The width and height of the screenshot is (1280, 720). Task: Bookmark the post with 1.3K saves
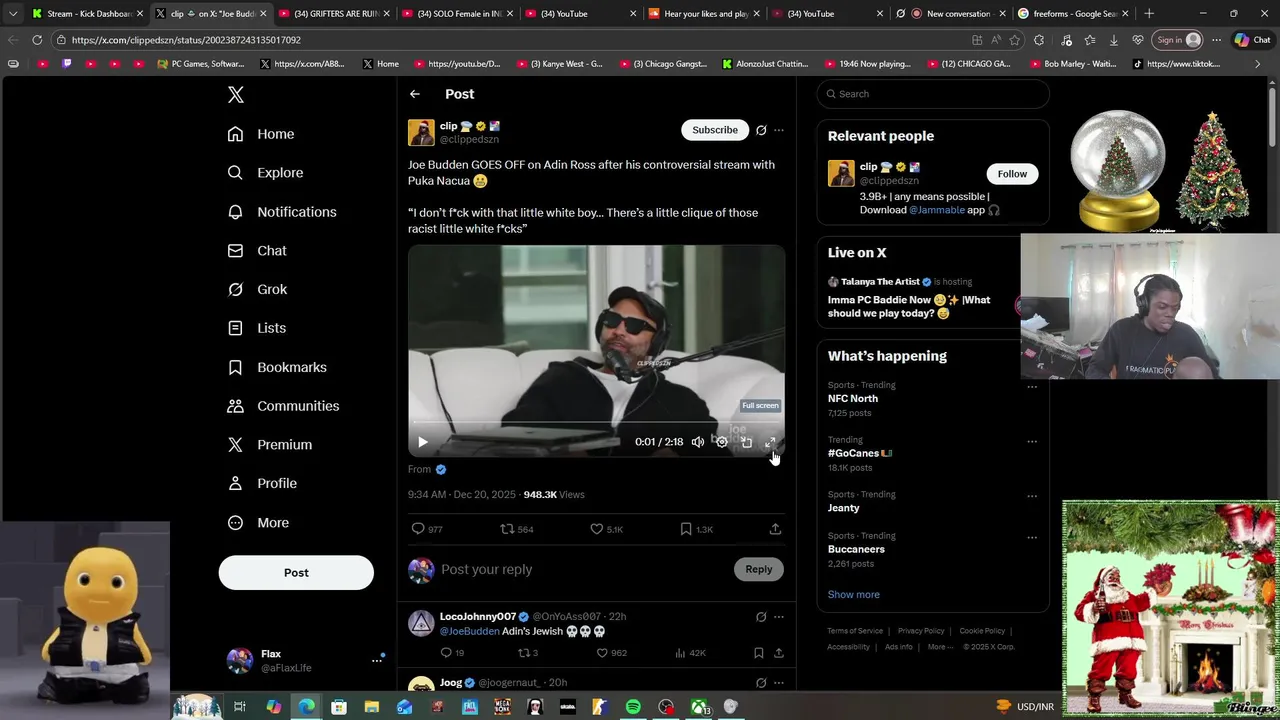pos(696,529)
